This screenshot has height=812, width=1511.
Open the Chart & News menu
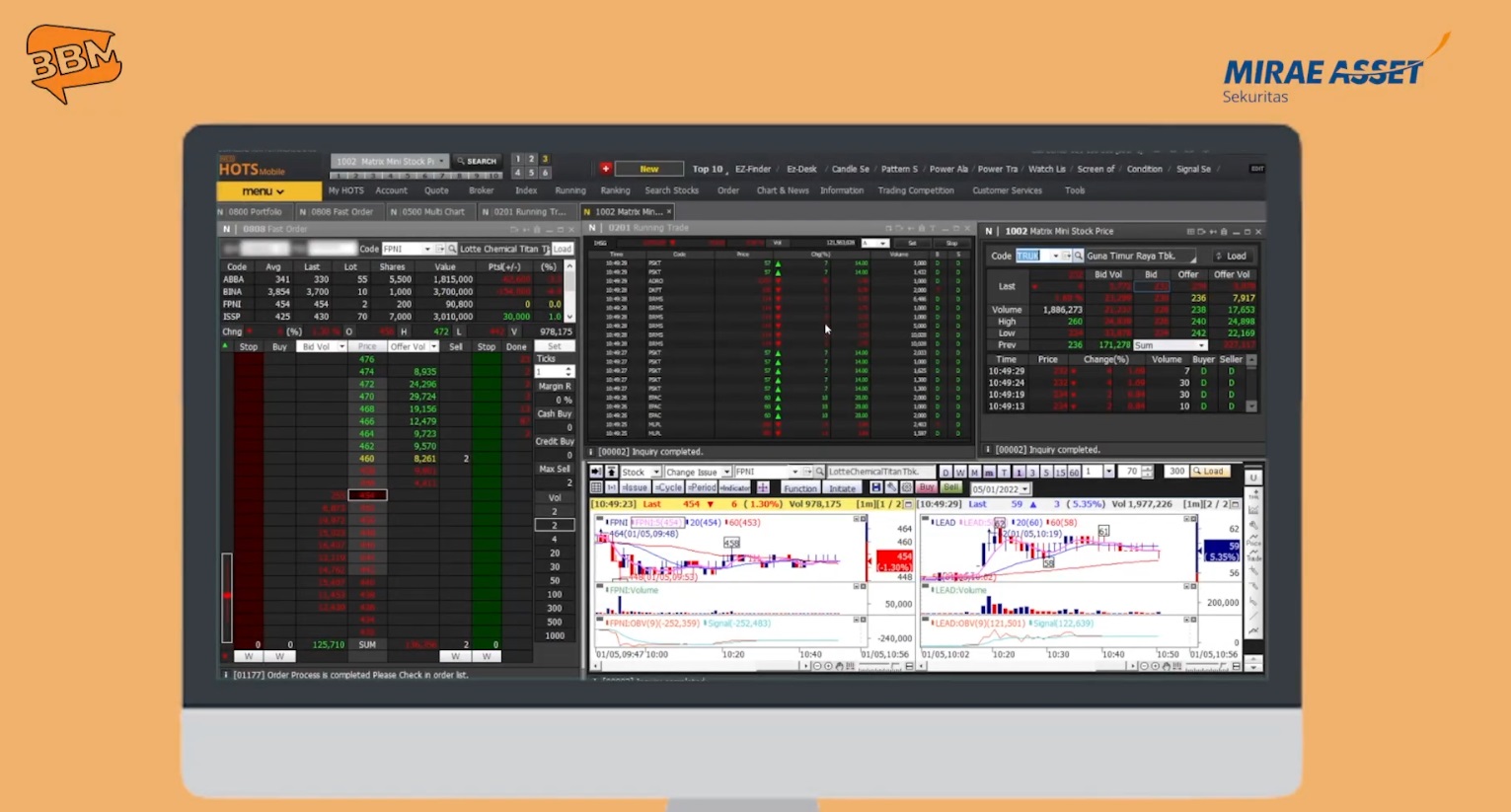coord(783,190)
